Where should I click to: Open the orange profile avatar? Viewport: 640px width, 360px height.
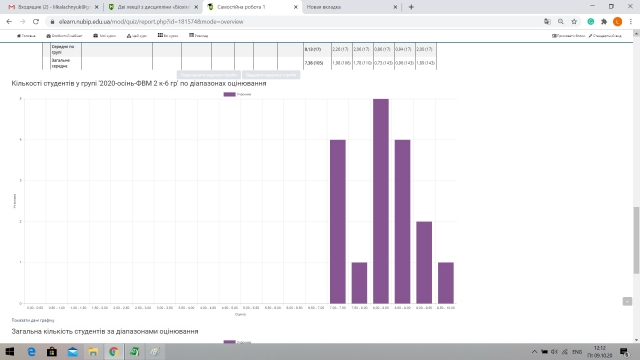(x=618, y=22)
